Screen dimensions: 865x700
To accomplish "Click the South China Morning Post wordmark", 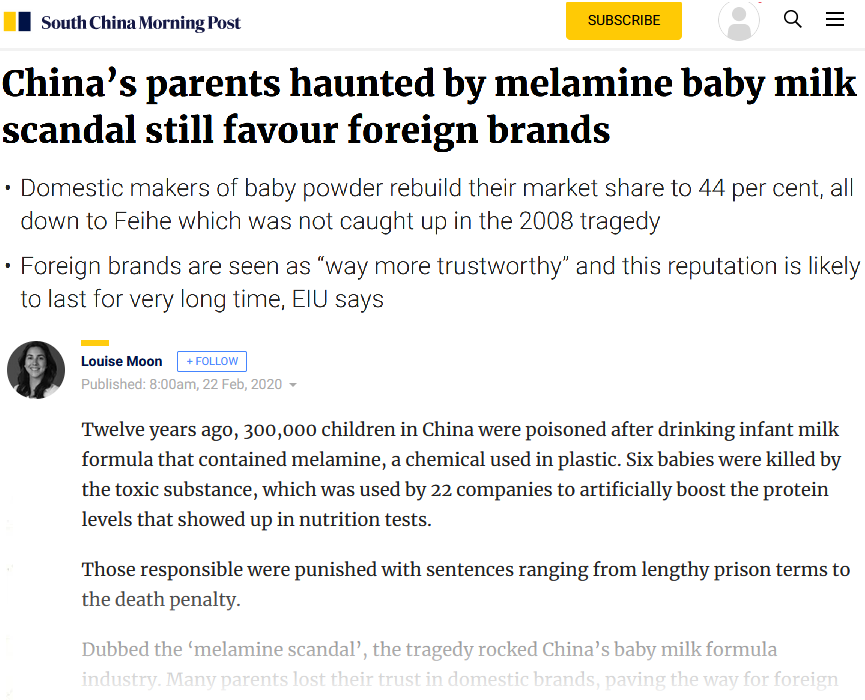I will tap(141, 23).
